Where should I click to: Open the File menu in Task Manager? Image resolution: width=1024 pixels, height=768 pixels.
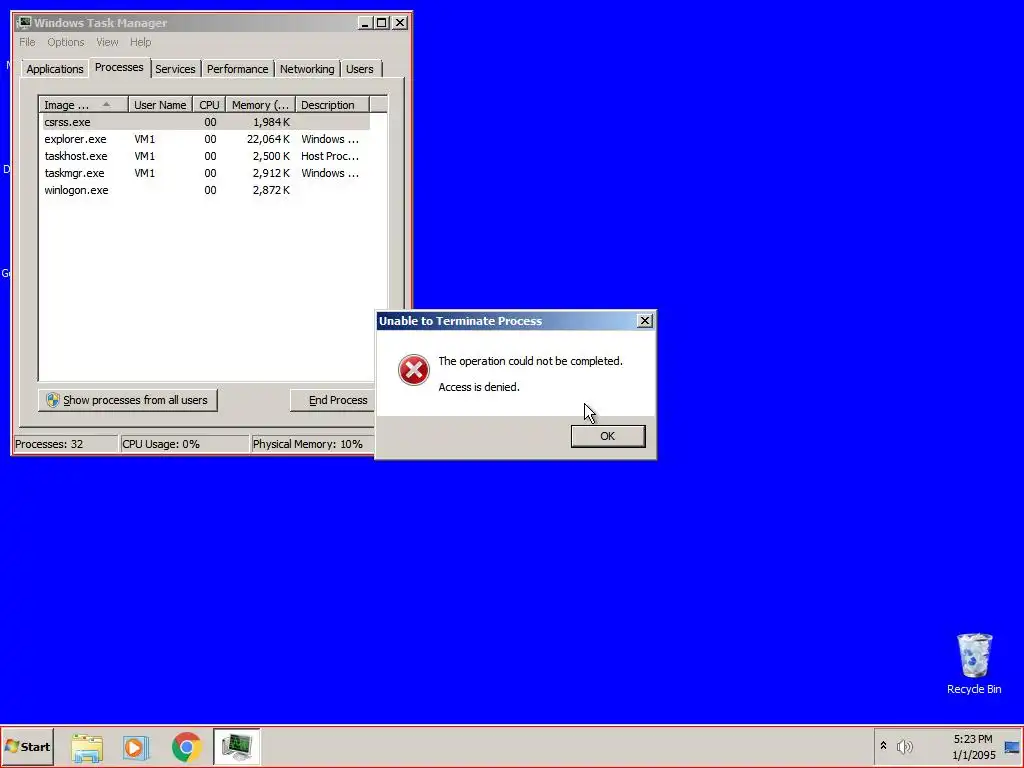[27, 42]
